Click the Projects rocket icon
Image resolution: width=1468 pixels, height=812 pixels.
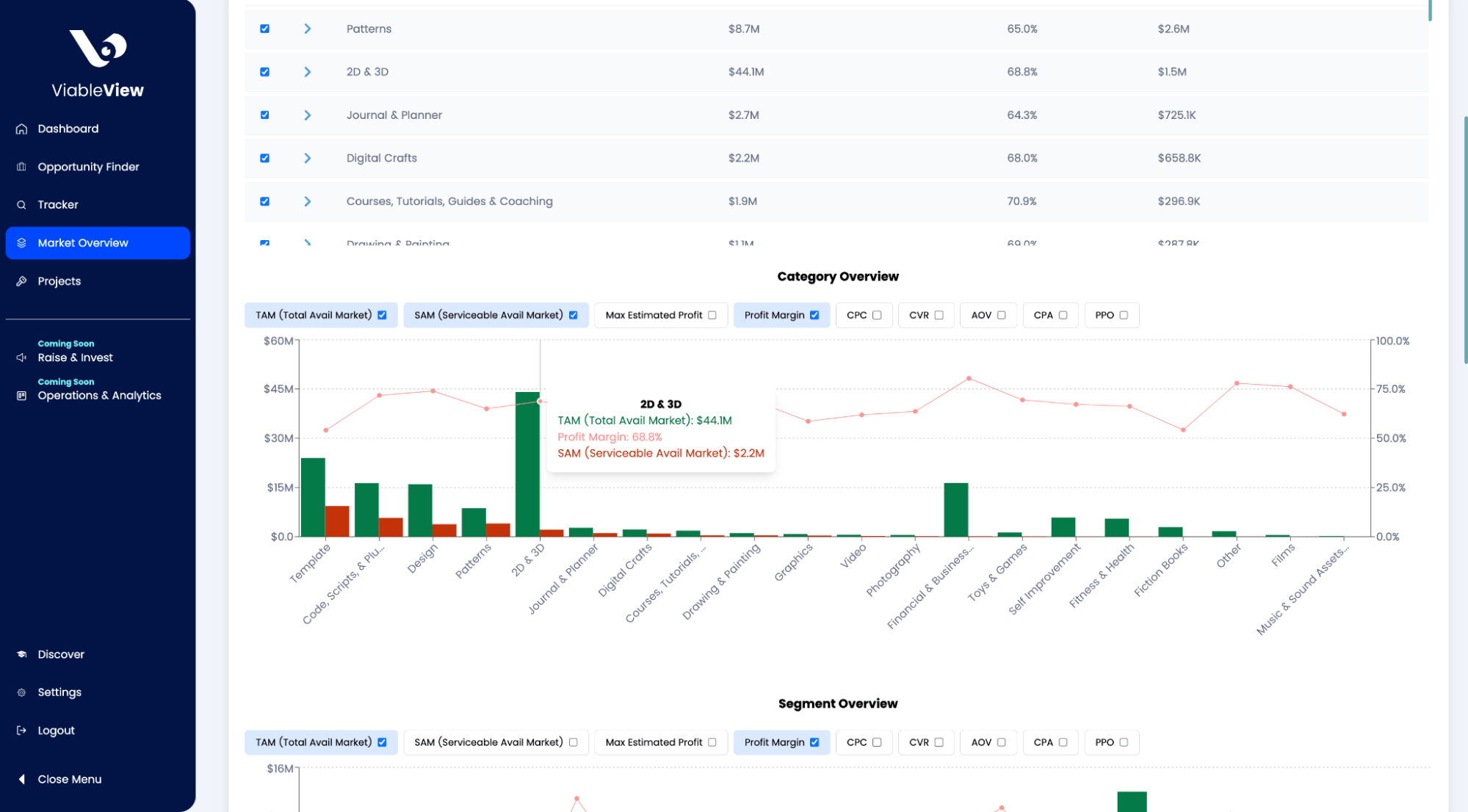pos(21,282)
